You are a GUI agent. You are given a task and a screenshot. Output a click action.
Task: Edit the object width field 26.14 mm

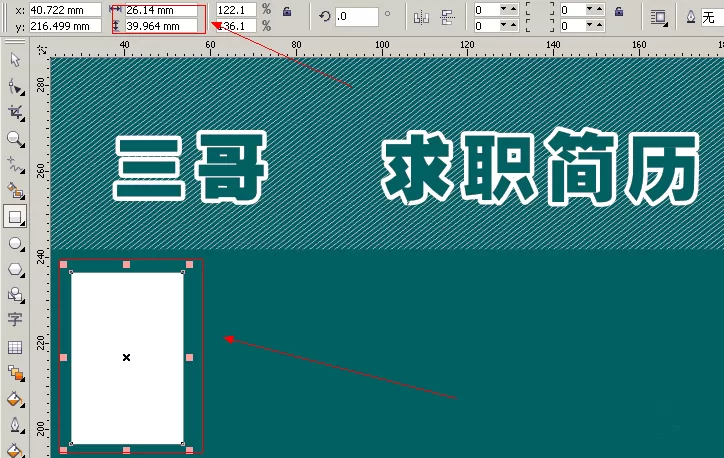pyautogui.click(x=161, y=10)
